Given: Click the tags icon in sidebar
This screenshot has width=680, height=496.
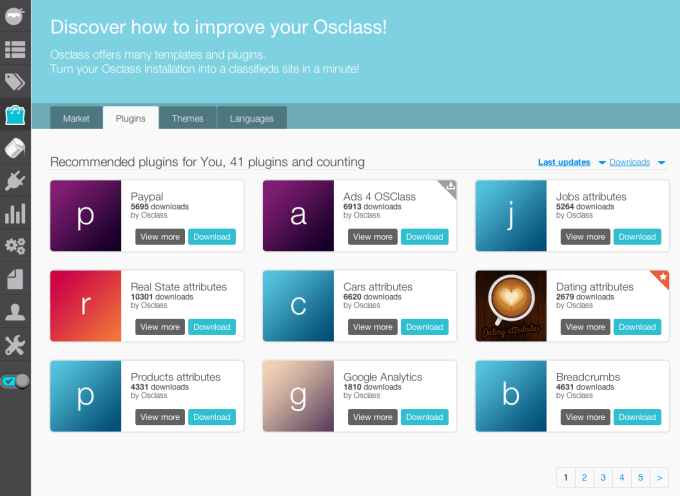Looking at the screenshot, I should (15, 82).
